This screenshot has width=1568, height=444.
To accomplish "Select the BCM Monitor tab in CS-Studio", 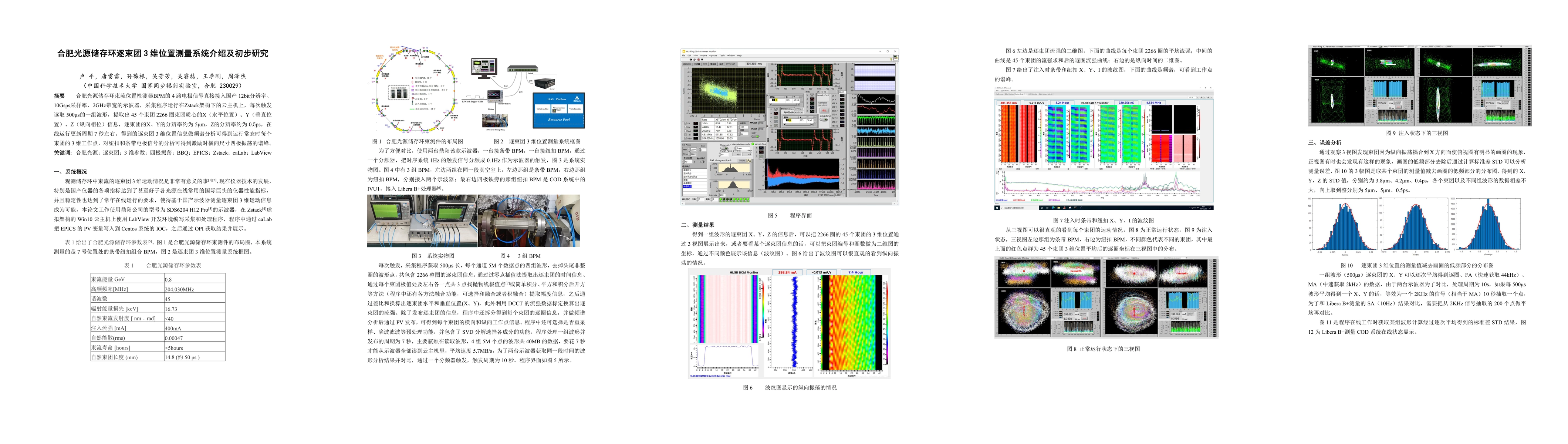I will 1009,94.
